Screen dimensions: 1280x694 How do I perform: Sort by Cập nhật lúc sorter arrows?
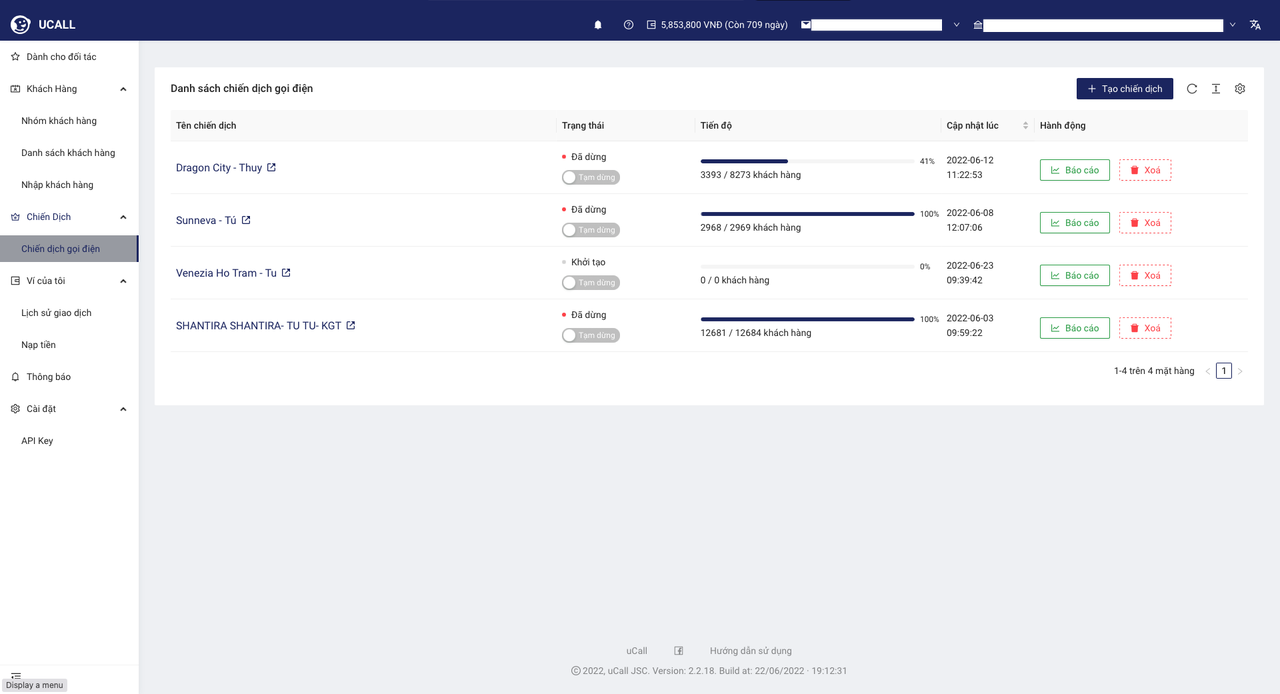1025,126
